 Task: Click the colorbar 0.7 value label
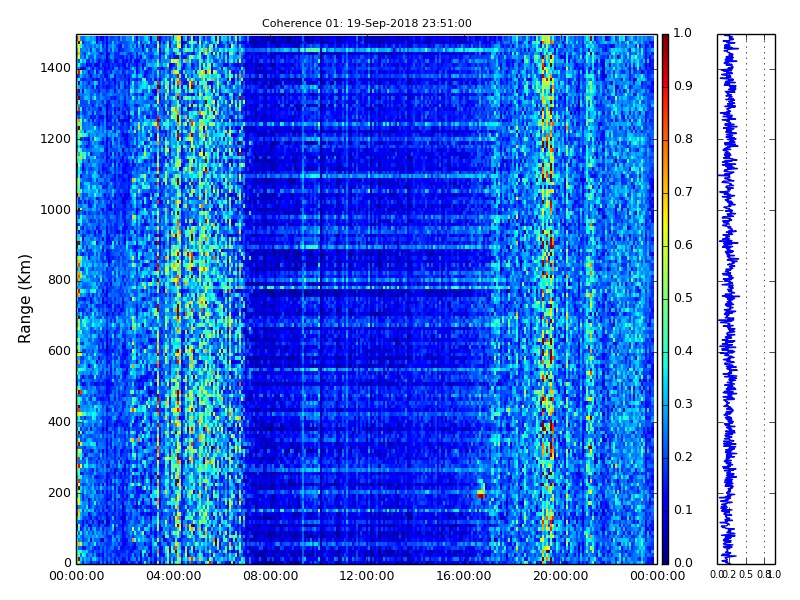point(683,192)
